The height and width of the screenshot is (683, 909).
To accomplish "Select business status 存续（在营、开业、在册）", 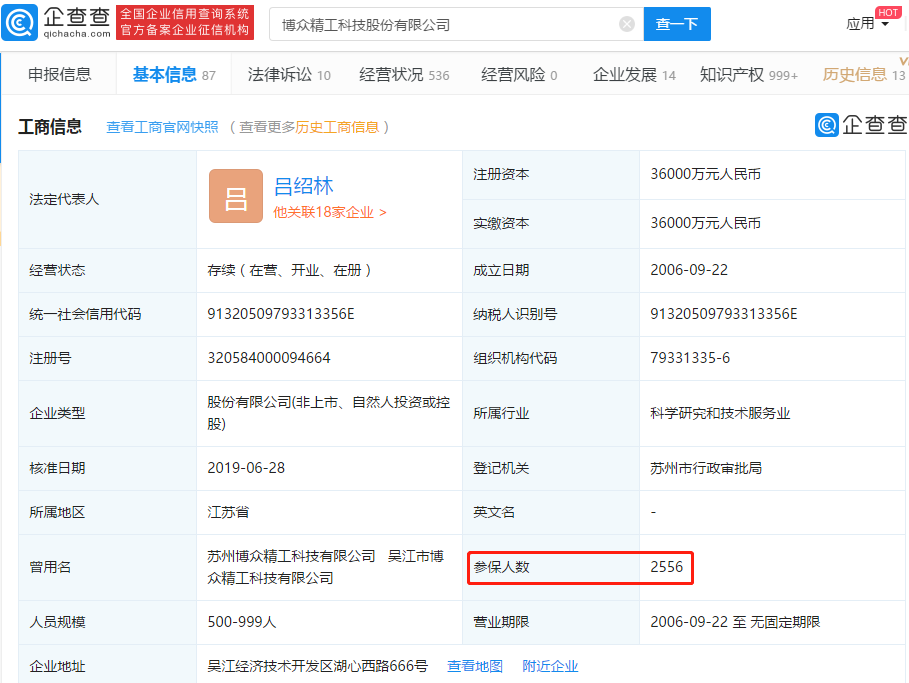I will (289, 270).
